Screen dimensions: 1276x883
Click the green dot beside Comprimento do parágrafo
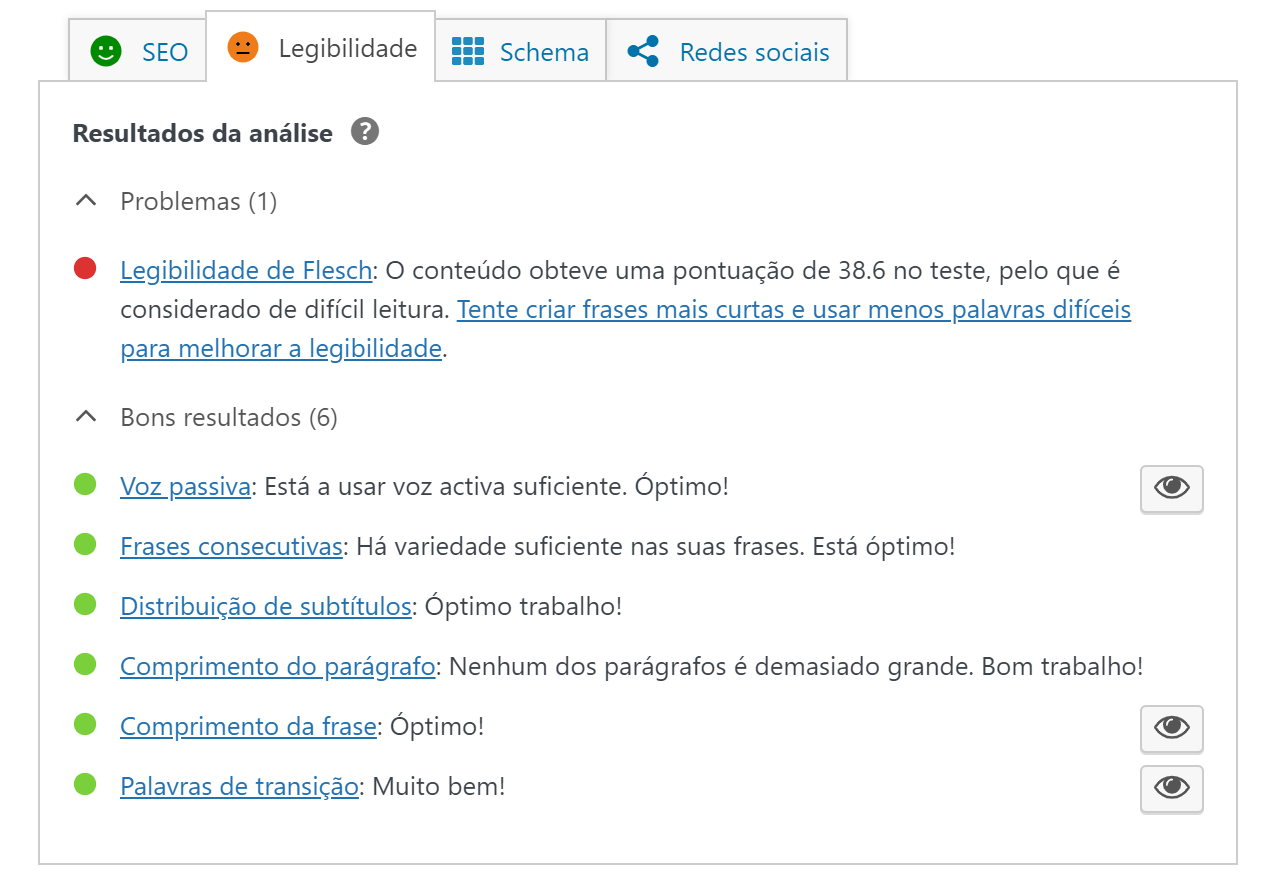tap(86, 668)
